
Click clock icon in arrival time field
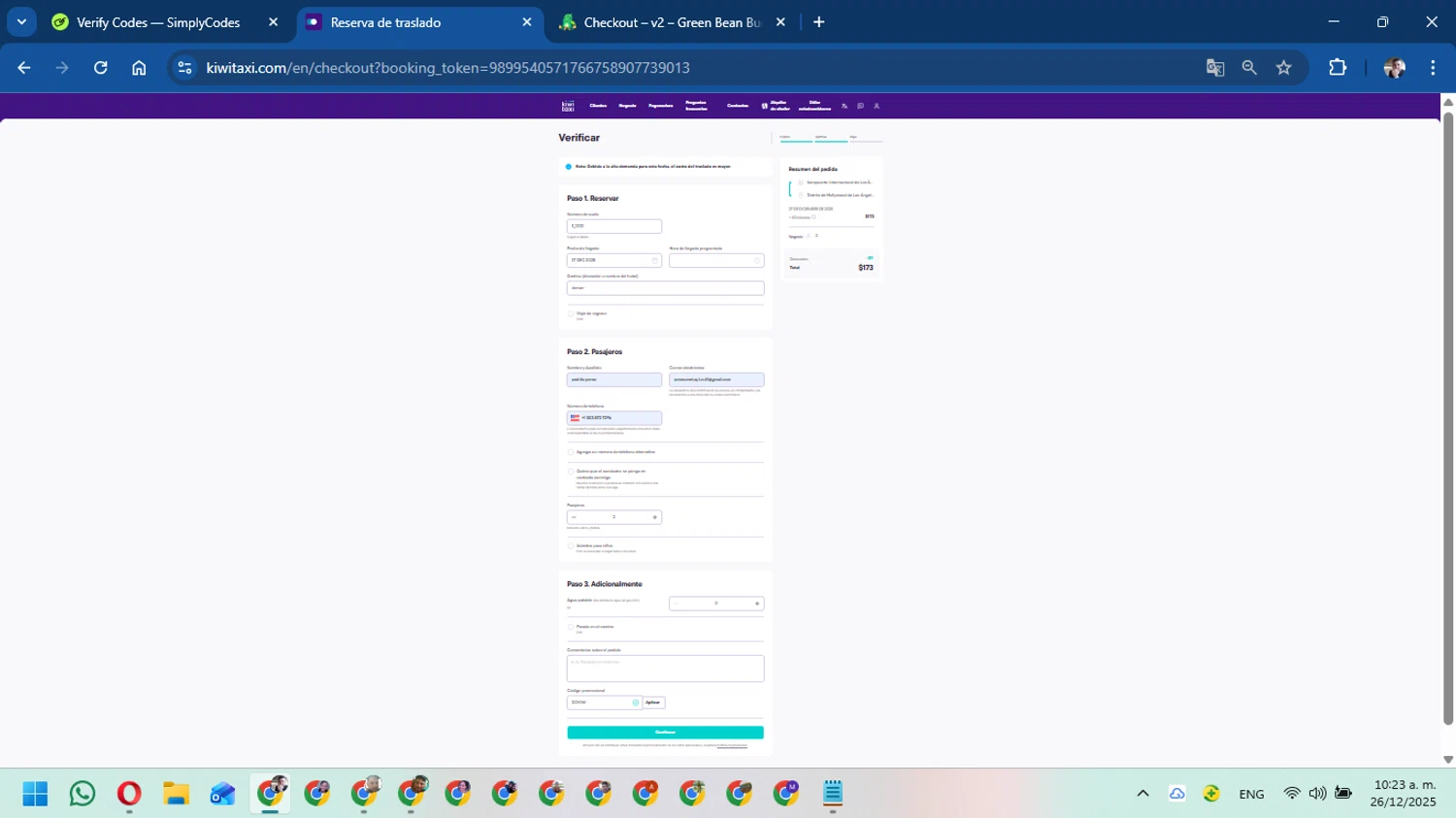[756, 260]
